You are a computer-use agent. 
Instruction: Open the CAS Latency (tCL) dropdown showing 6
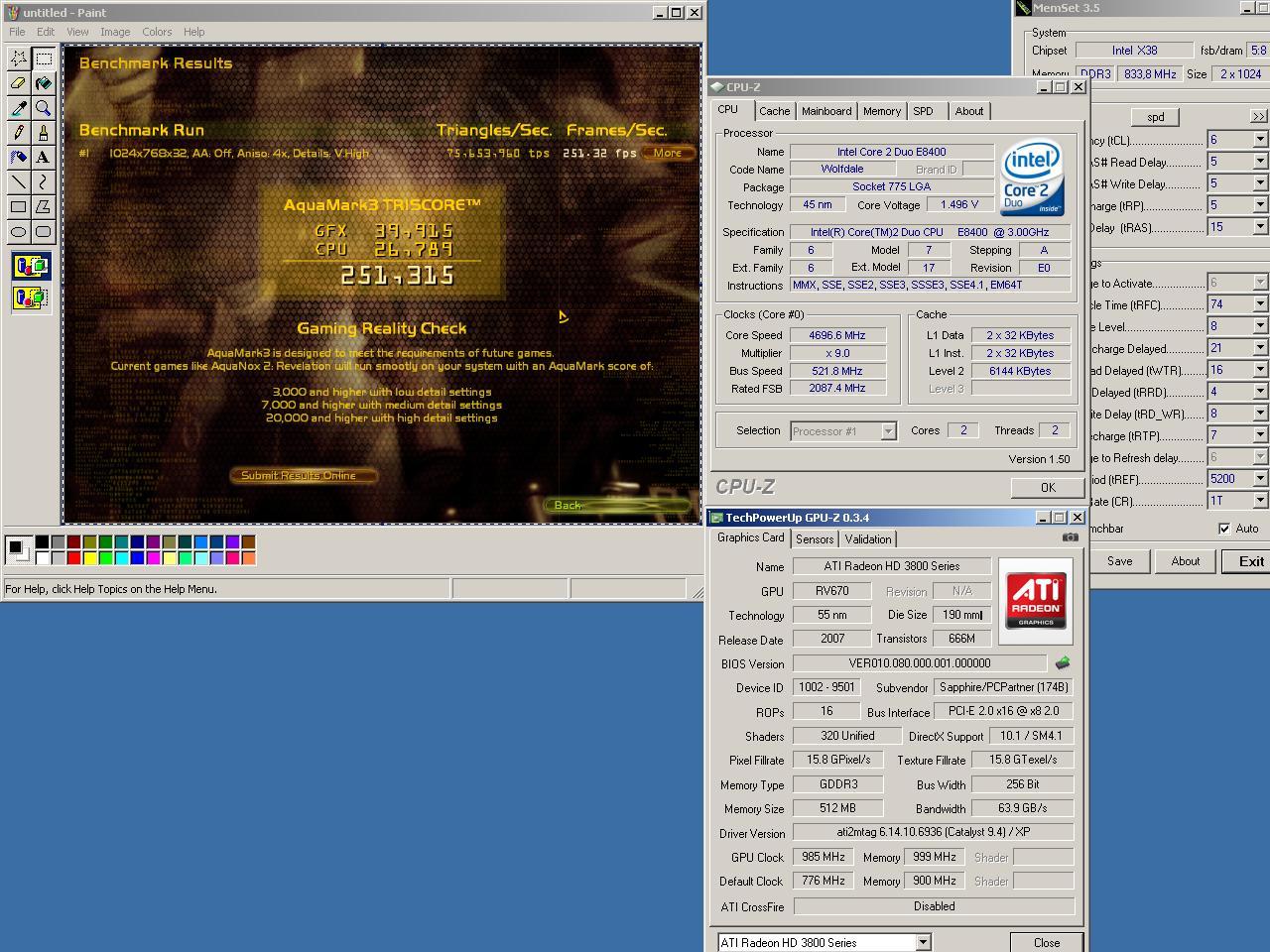tap(1260, 140)
